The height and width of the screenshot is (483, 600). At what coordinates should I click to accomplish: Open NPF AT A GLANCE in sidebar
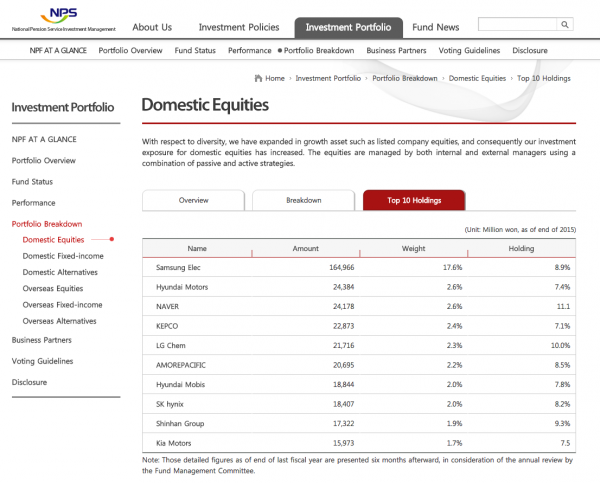click(44, 139)
